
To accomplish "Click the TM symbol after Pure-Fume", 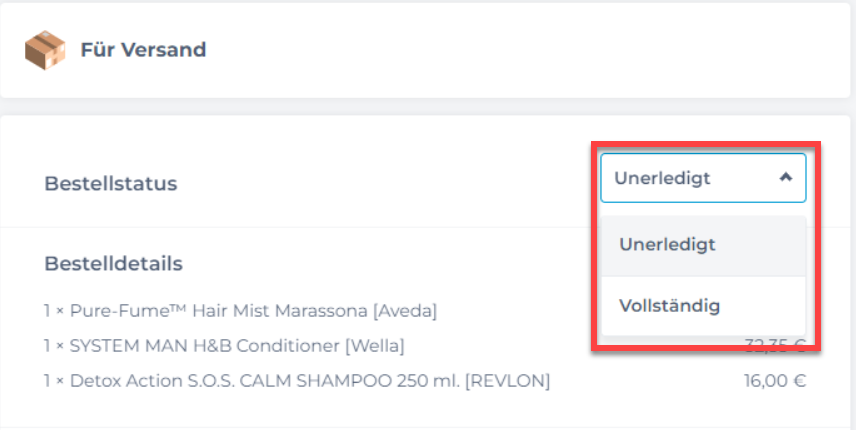I will [x=180, y=308].
